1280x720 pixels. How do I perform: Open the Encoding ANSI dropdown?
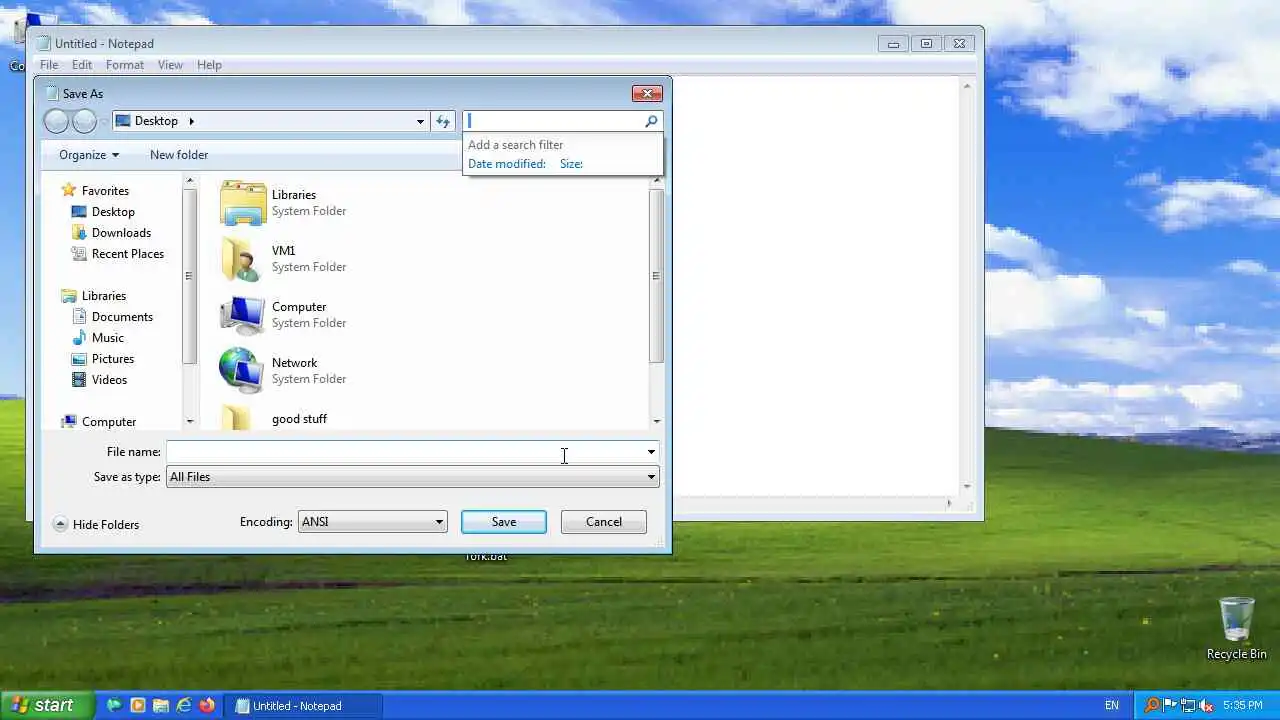pyautogui.click(x=372, y=521)
